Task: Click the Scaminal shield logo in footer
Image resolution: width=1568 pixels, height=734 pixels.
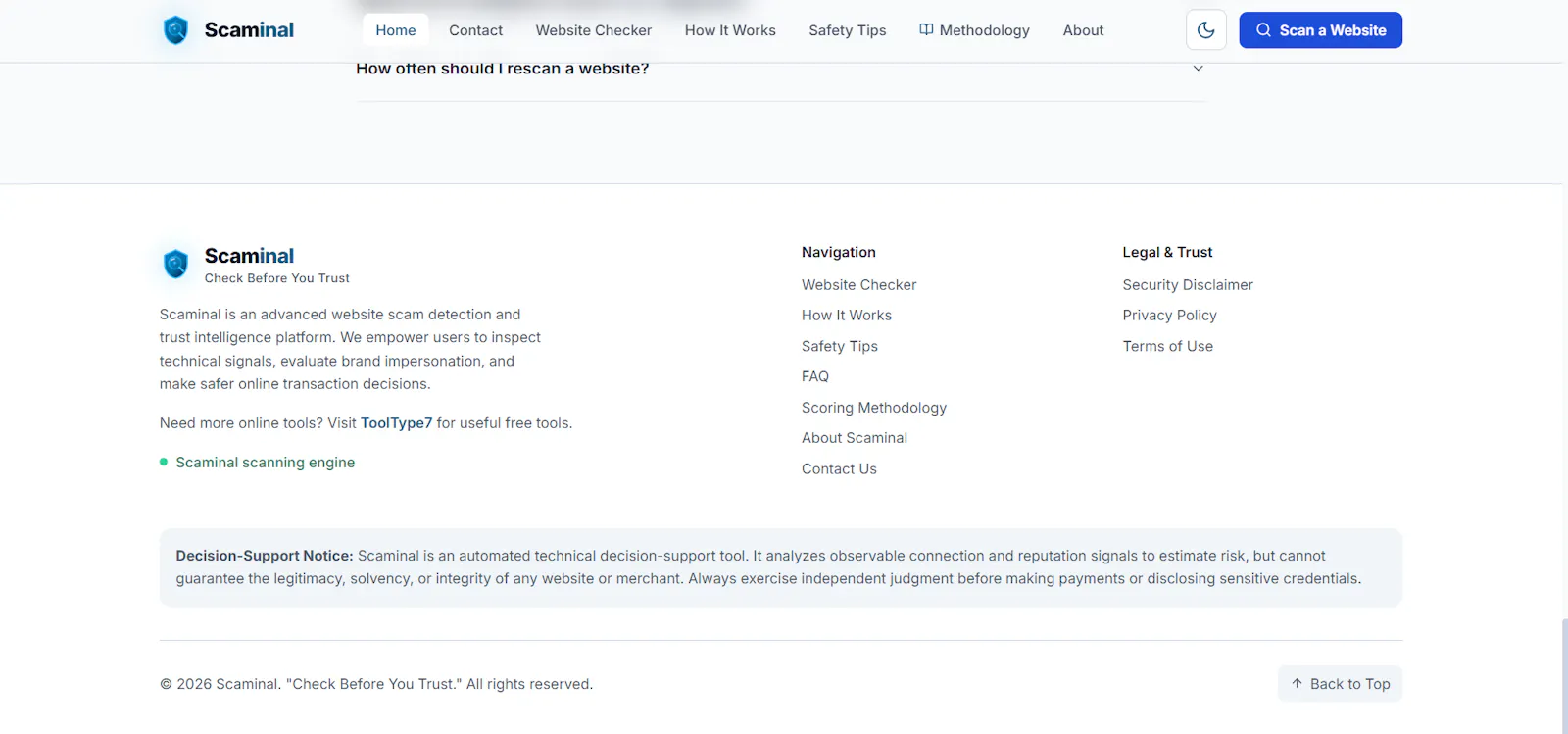Action: pos(175,264)
